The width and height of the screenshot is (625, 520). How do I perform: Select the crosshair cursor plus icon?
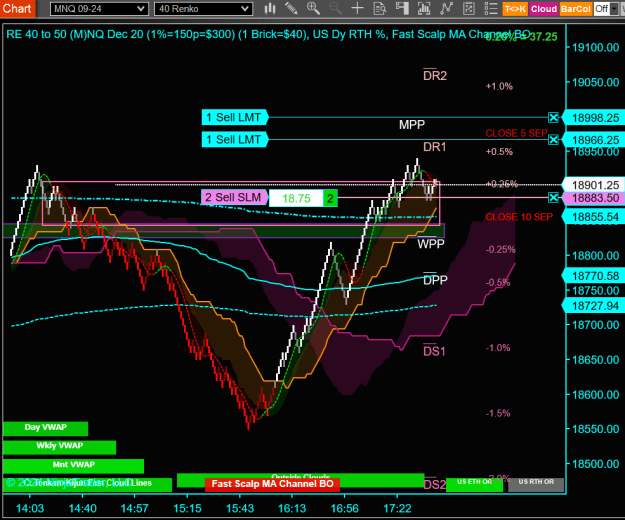click(357, 8)
